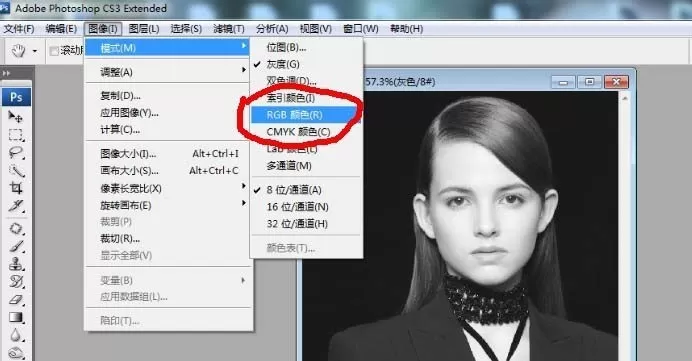Toggle the 滚动 all windows checkbox
Viewport: 692px width, 361px height.
pyautogui.click(x=54, y=51)
